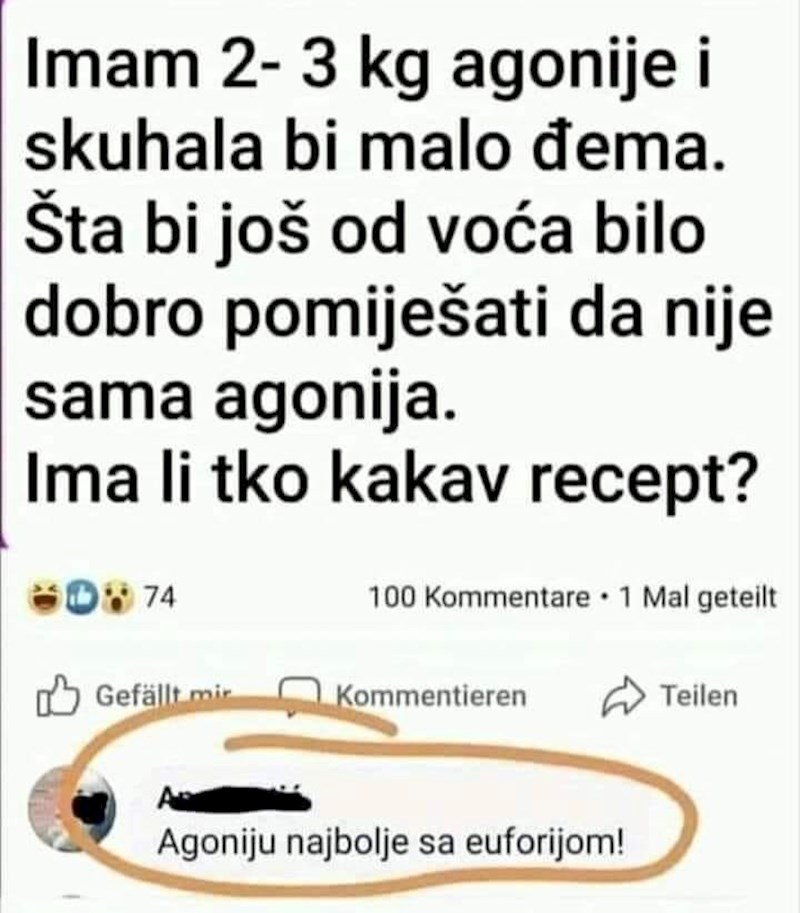Click the Gefällt mir label
The height and width of the screenshot is (913, 800).
click(x=164, y=696)
